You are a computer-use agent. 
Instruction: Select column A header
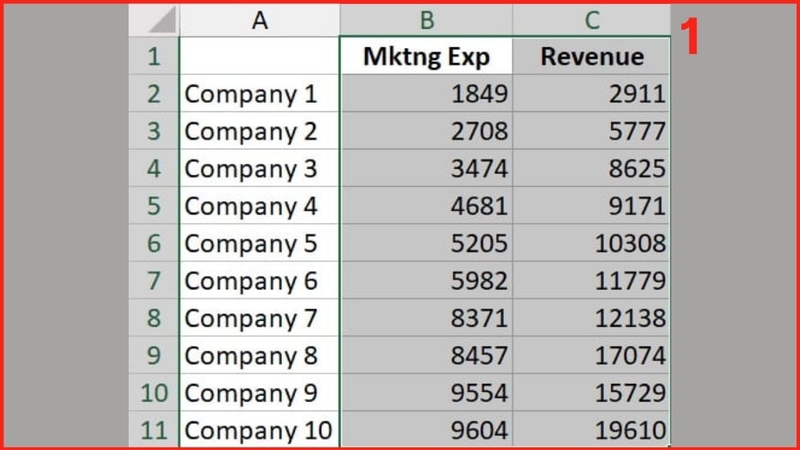[x=260, y=20]
